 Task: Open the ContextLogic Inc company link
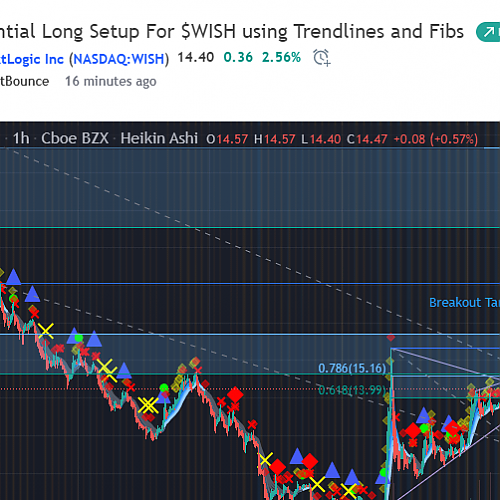32,59
